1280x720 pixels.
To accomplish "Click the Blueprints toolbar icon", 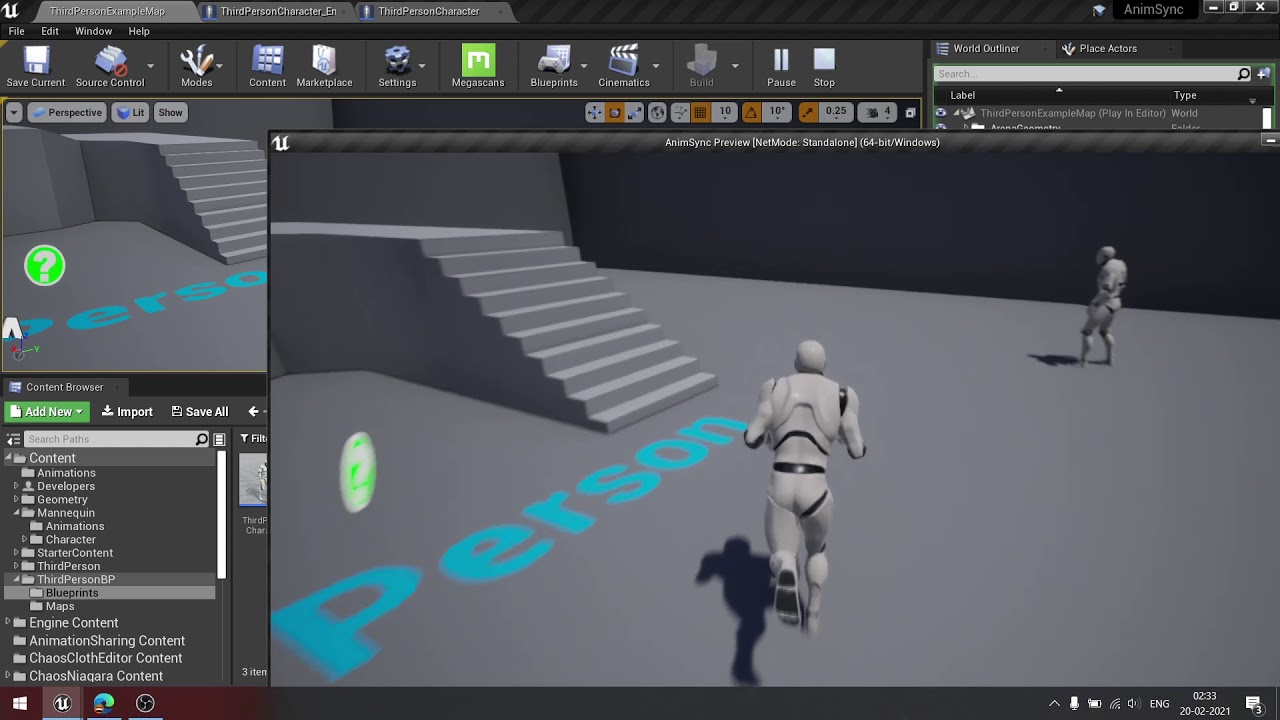I will [x=554, y=67].
